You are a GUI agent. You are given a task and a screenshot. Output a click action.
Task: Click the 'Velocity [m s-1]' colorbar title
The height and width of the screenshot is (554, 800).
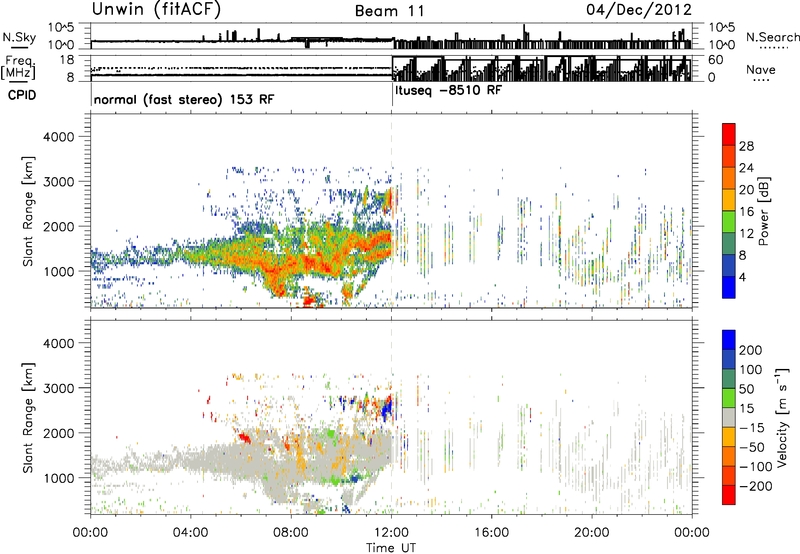coord(782,418)
